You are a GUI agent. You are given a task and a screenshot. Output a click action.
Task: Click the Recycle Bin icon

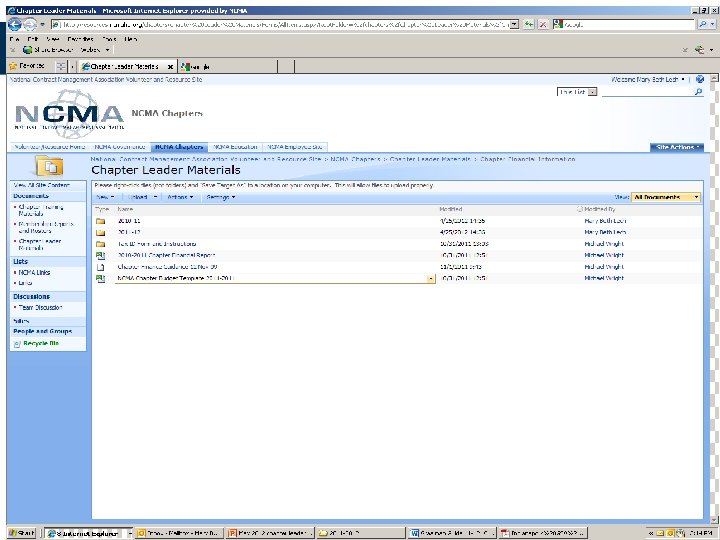pos(17,343)
